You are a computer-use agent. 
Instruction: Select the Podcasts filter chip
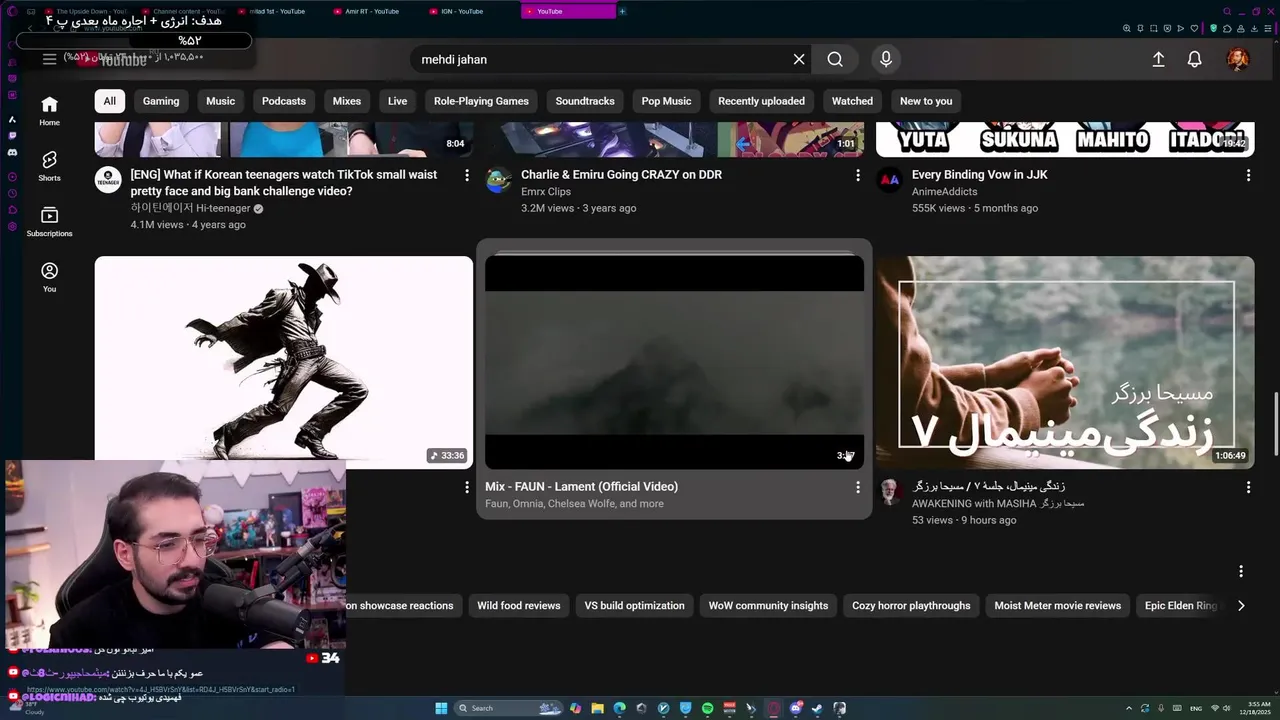click(284, 101)
